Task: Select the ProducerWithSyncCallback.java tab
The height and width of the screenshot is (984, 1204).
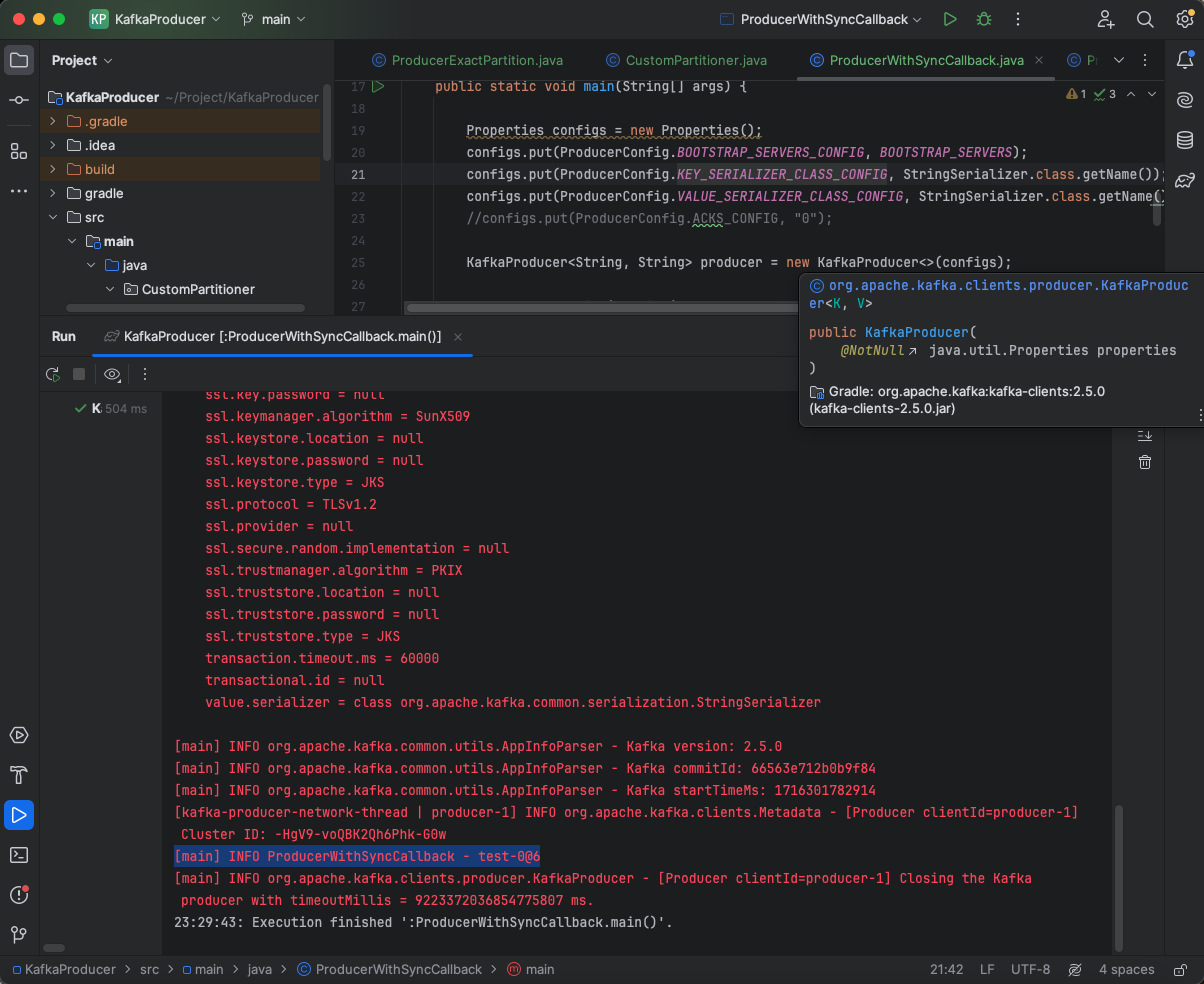Action: point(926,60)
